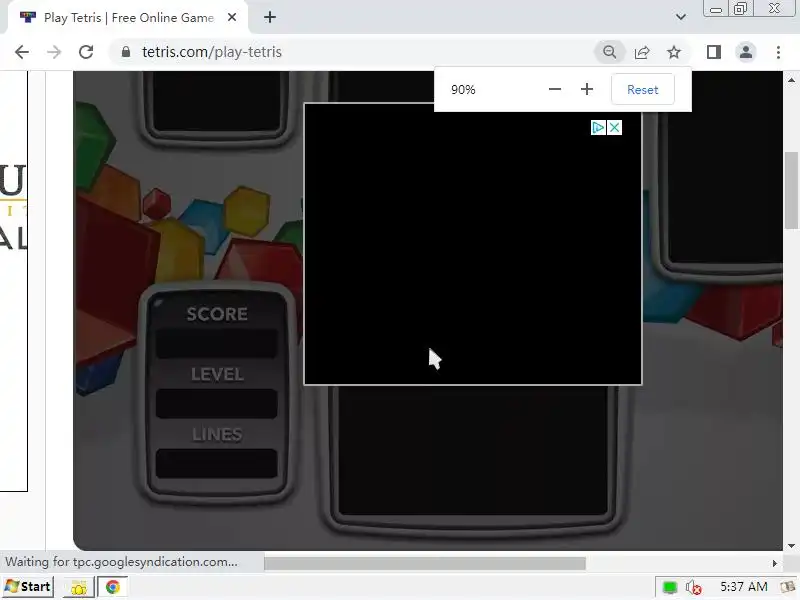Share this page via the share icon
800x600 pixels.
click(x=642, y=52)
